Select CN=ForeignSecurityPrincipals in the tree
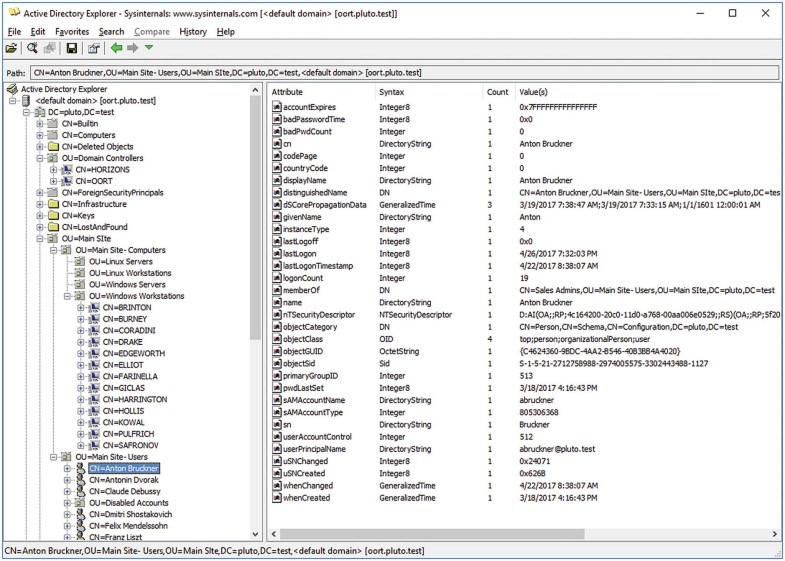 click(x=113, y=193)
